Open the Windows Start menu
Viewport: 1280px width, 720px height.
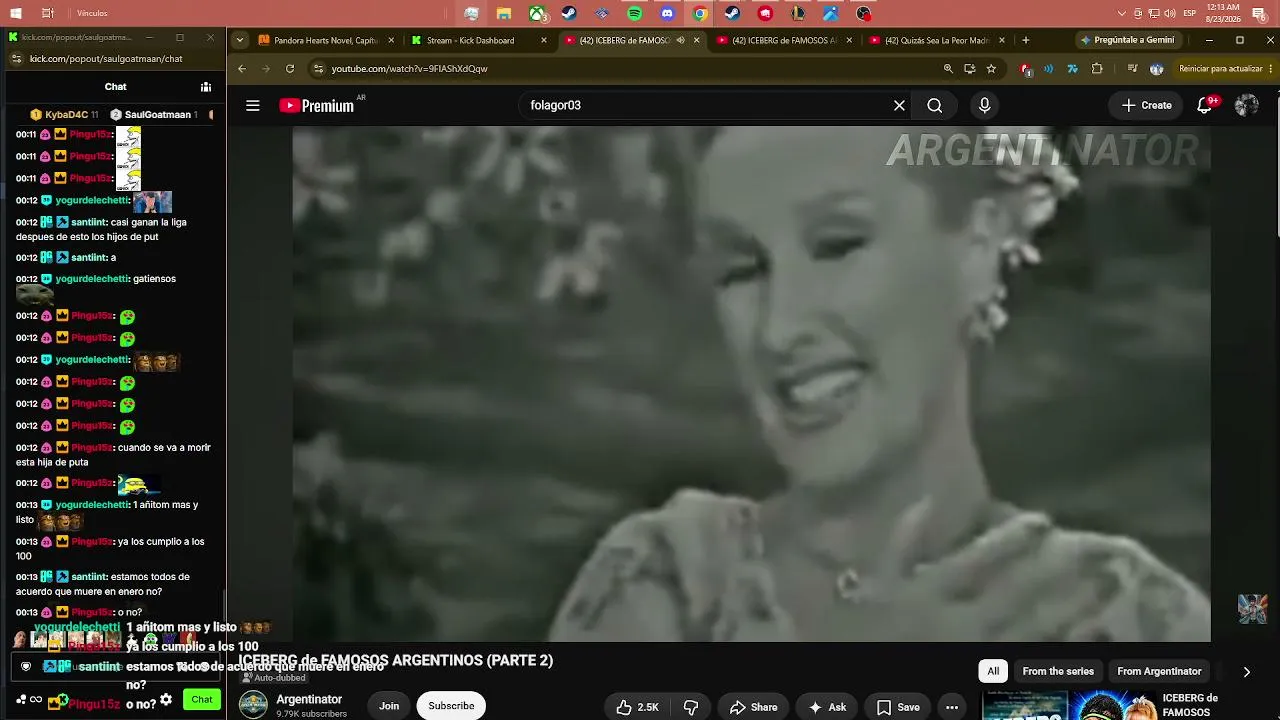pyautogui.click(x=16, y=13)
